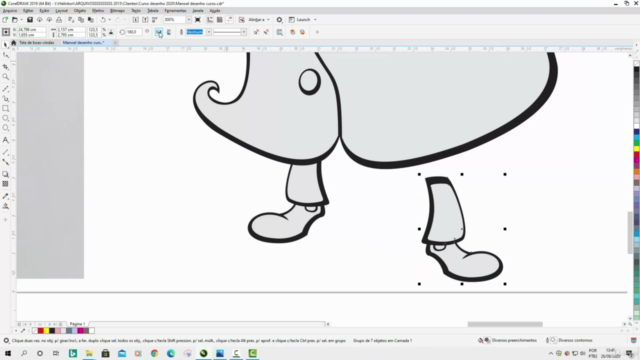Select the Zoom magnifier tool
Screen dimensions: 640x360
coord(5,77)
